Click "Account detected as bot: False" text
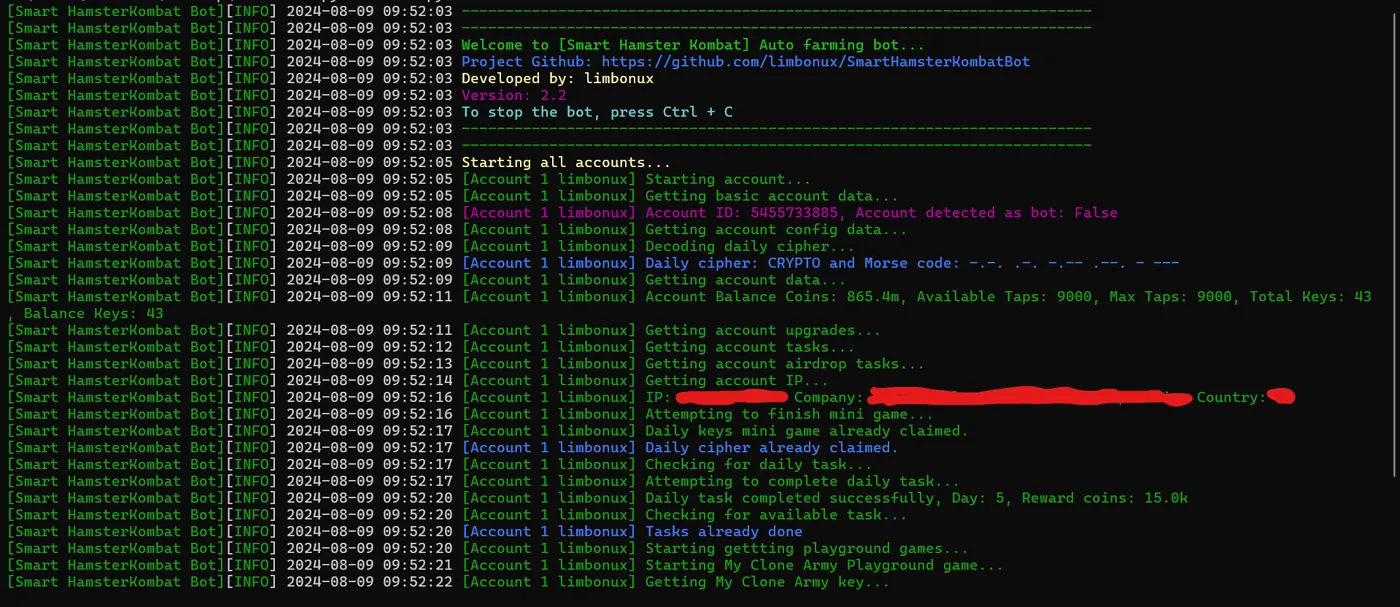This screenshot has height=607, width=1400. point(987,213)
